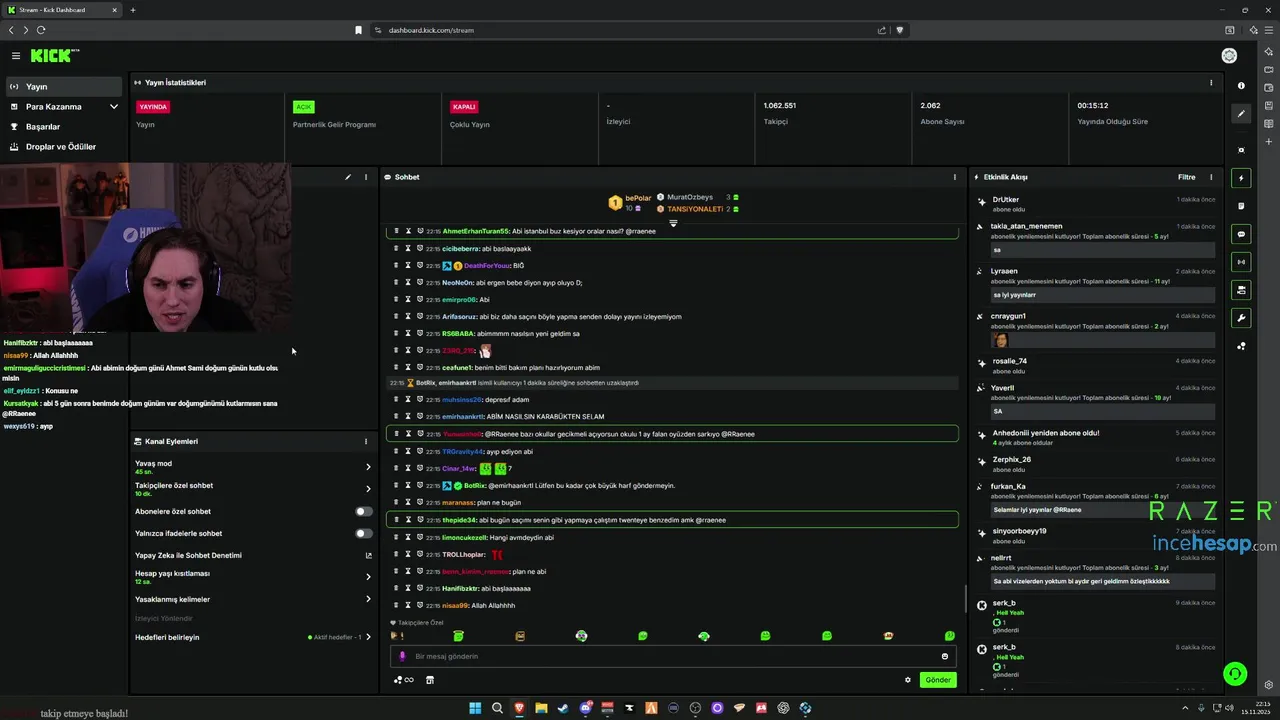Open a new browser tab
The width and height of the screenshot is (1280, 720).
point(133,10)
